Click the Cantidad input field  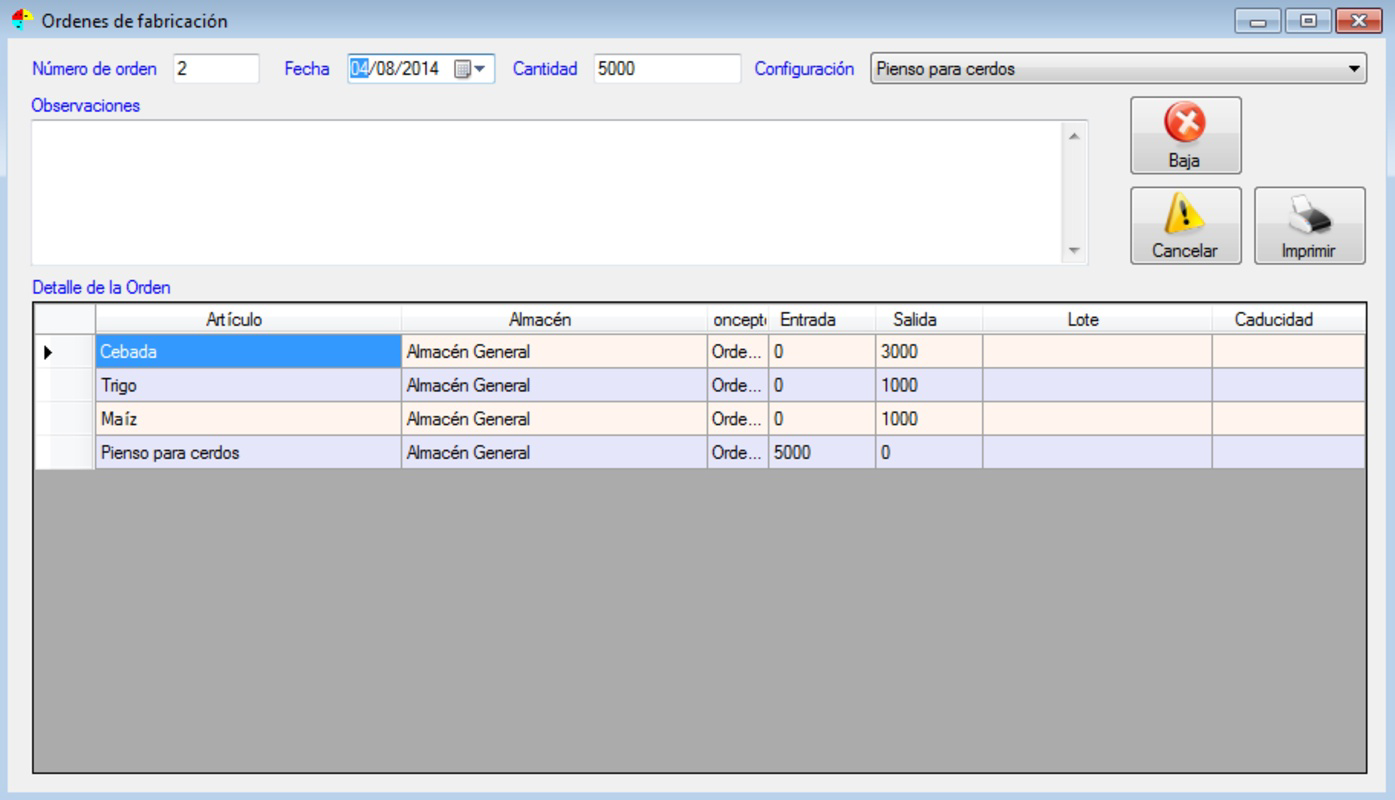[x=666, y=69]
